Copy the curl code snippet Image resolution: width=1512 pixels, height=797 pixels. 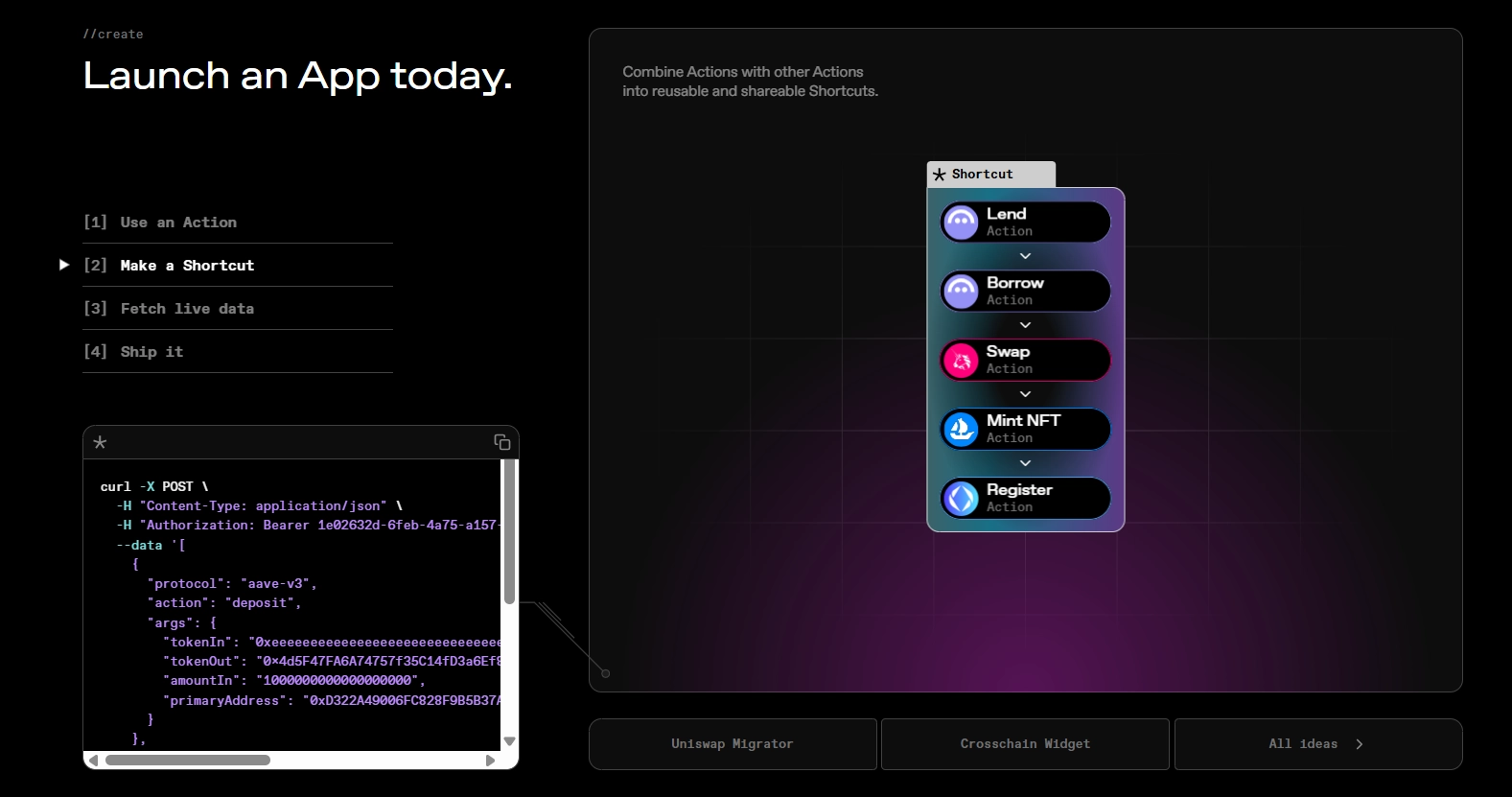[x=501, y=442]
